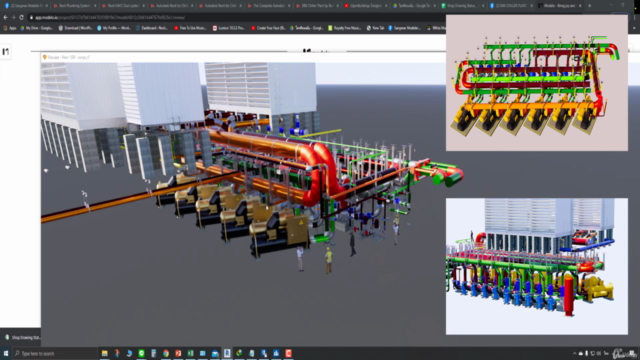
Task: Open the green LINE app in taskbar
Action: click(x=141, y=353)
